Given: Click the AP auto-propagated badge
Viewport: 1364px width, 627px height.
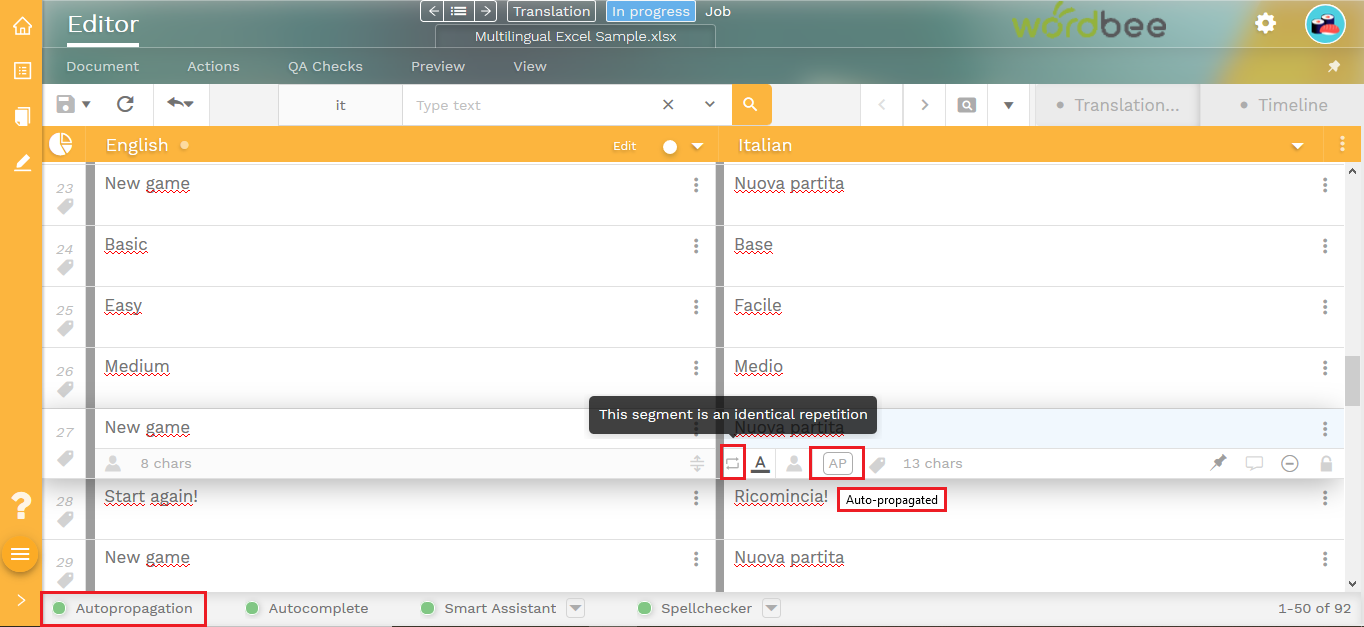Looking at the screenshot, I should pyautogui.click(x=837, y=463).
